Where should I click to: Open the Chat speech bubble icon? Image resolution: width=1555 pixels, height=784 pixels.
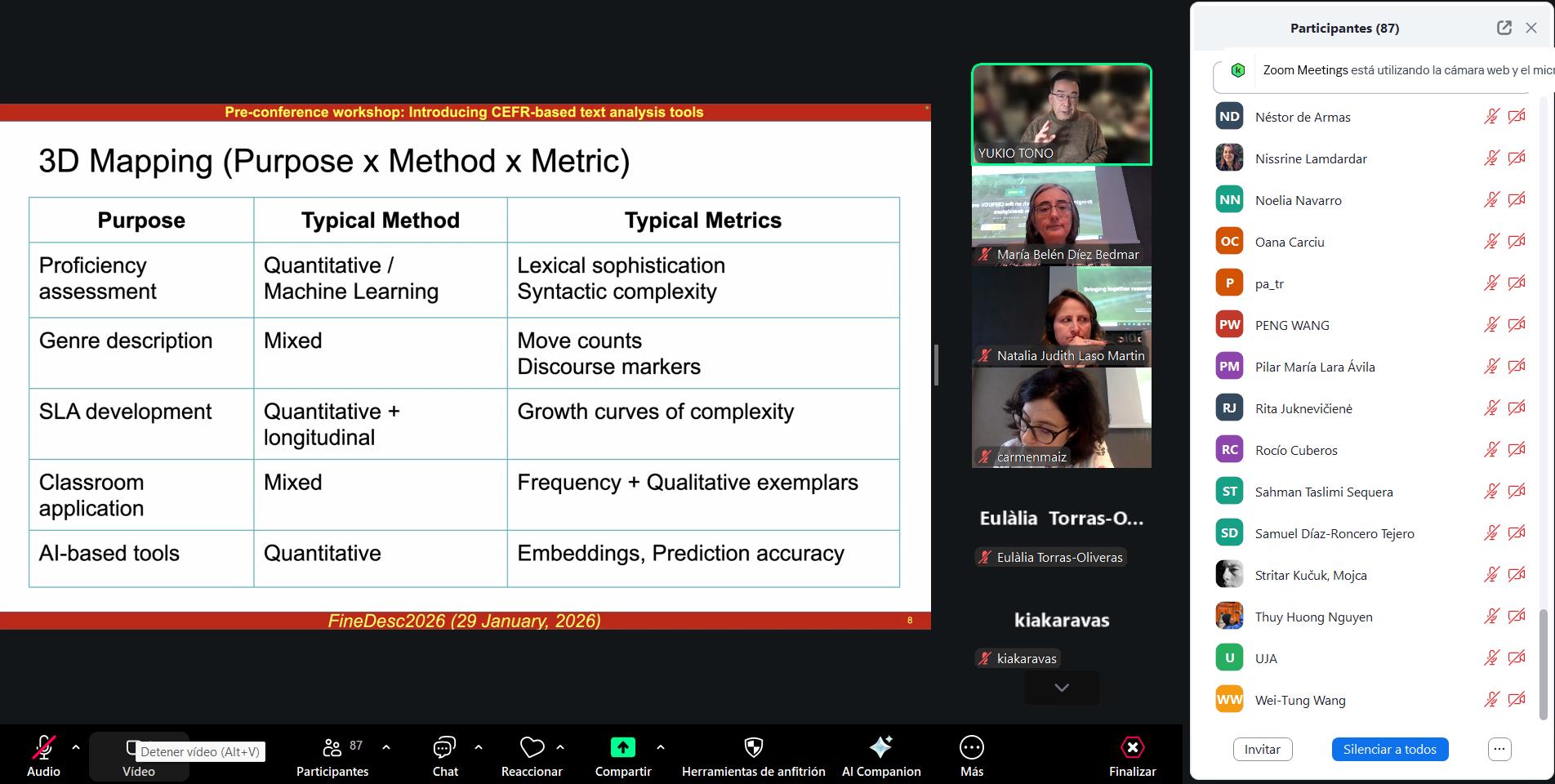click(444, 747)
